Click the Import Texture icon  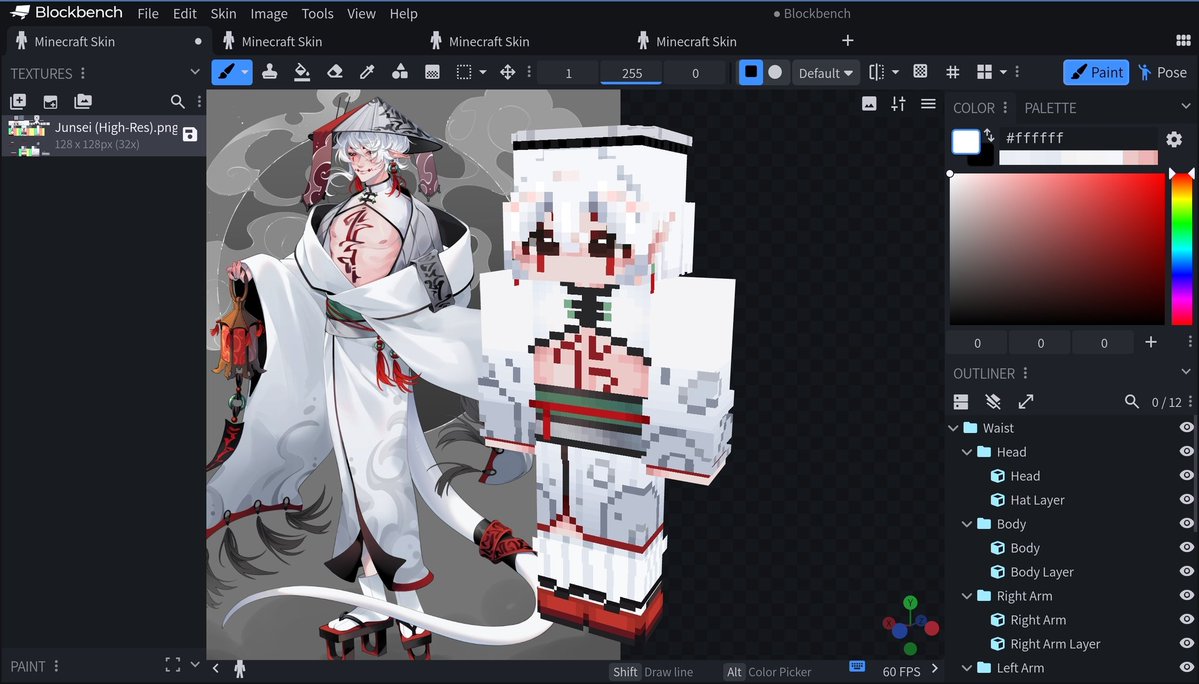[50, 102]
